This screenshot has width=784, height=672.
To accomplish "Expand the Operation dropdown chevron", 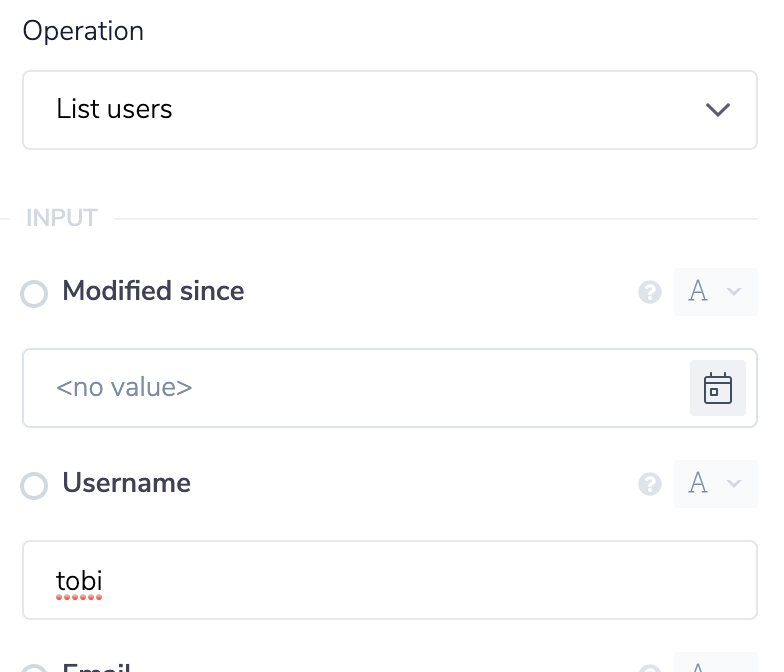I will [718, 109].
